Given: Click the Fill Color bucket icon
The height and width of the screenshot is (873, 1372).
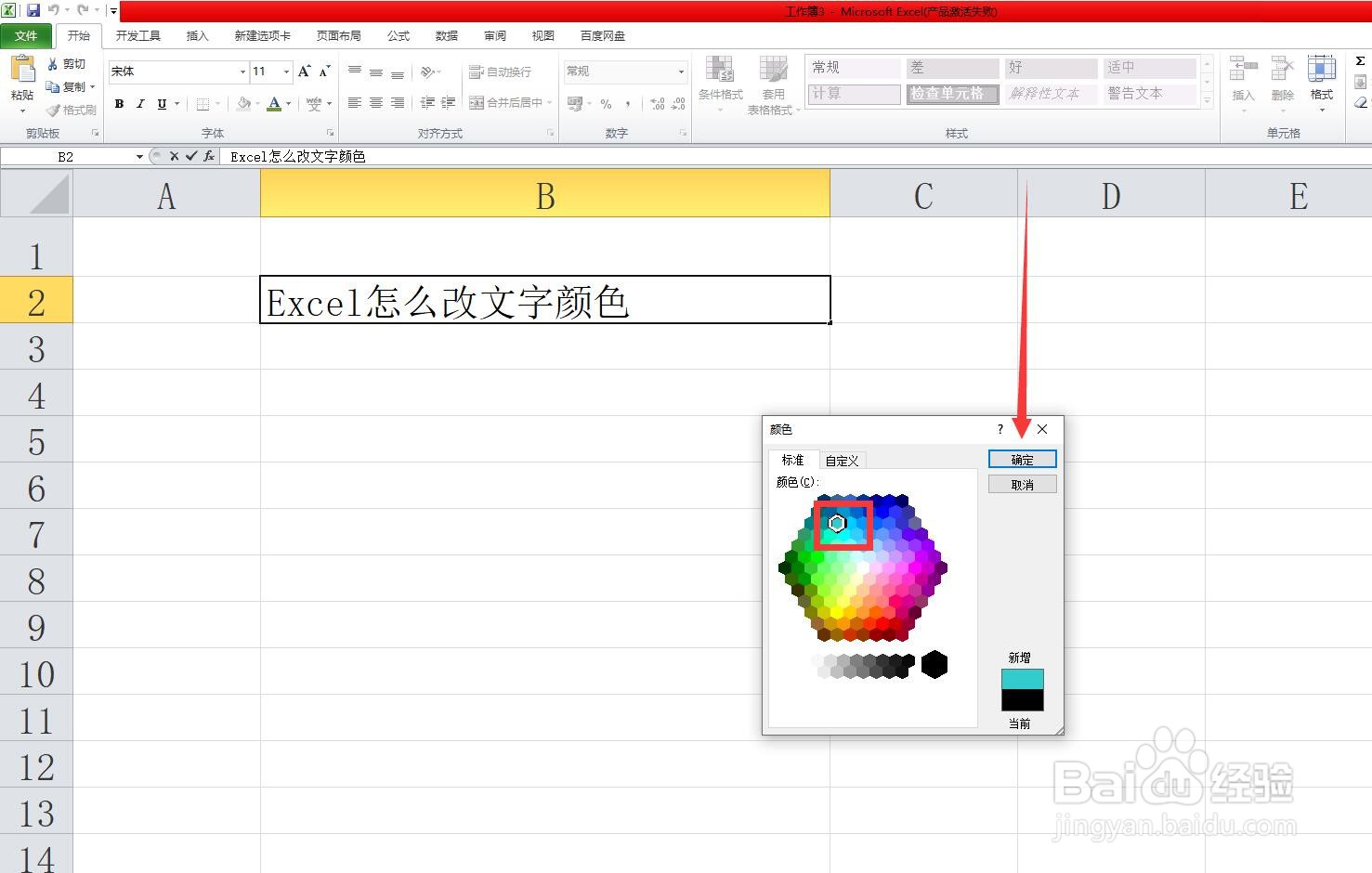Looking at the screenshot, I should 243,103.
